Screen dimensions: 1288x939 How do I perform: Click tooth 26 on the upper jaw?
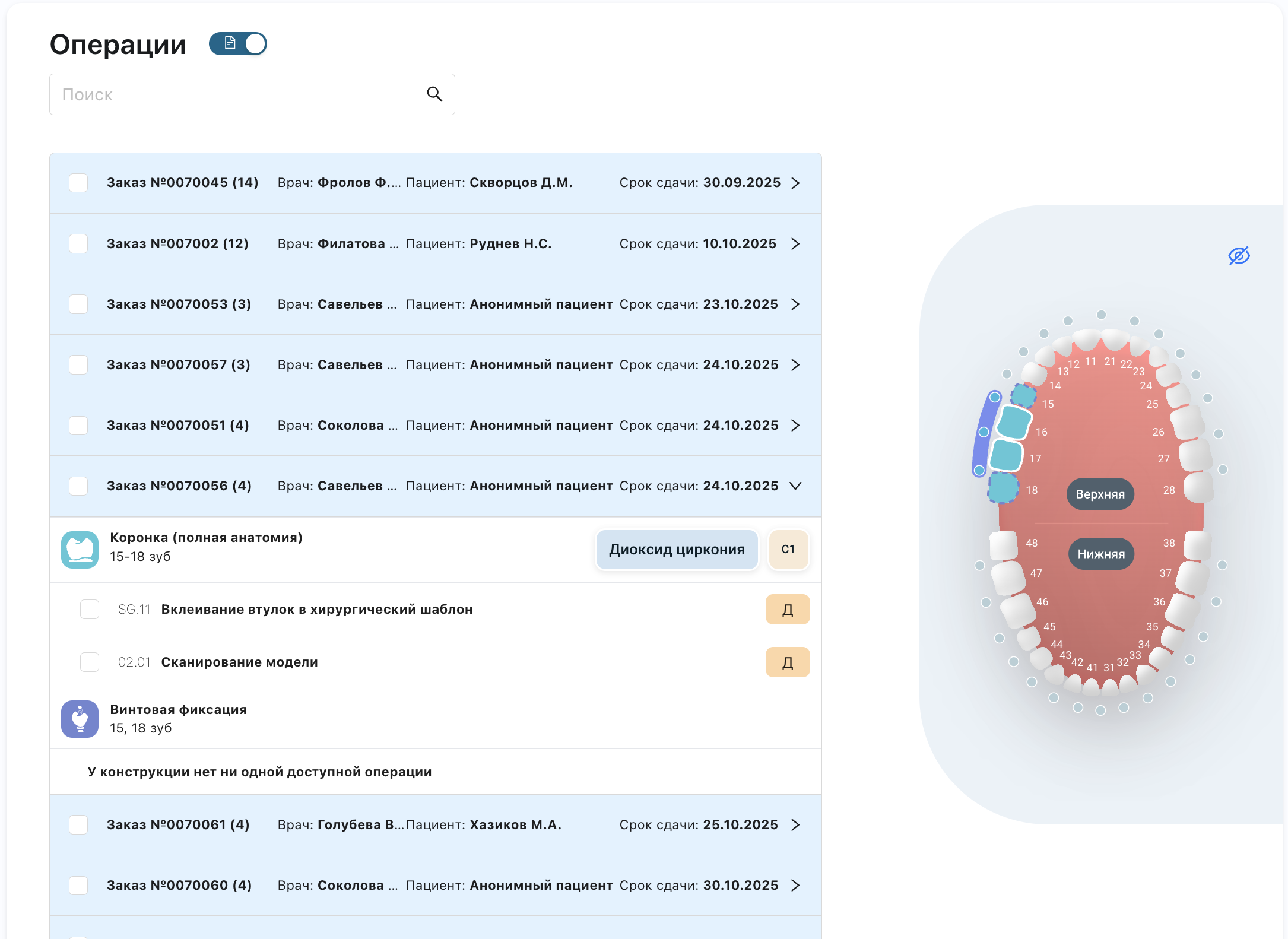pyautogui.click(x=1188, y=423)
